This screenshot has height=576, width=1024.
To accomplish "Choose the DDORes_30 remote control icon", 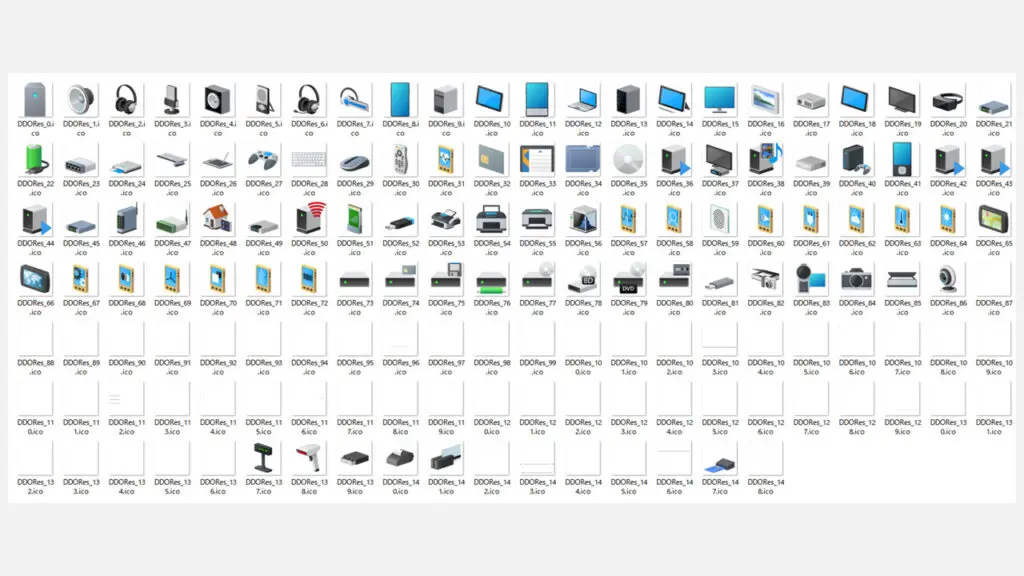I will pos(400,160).
